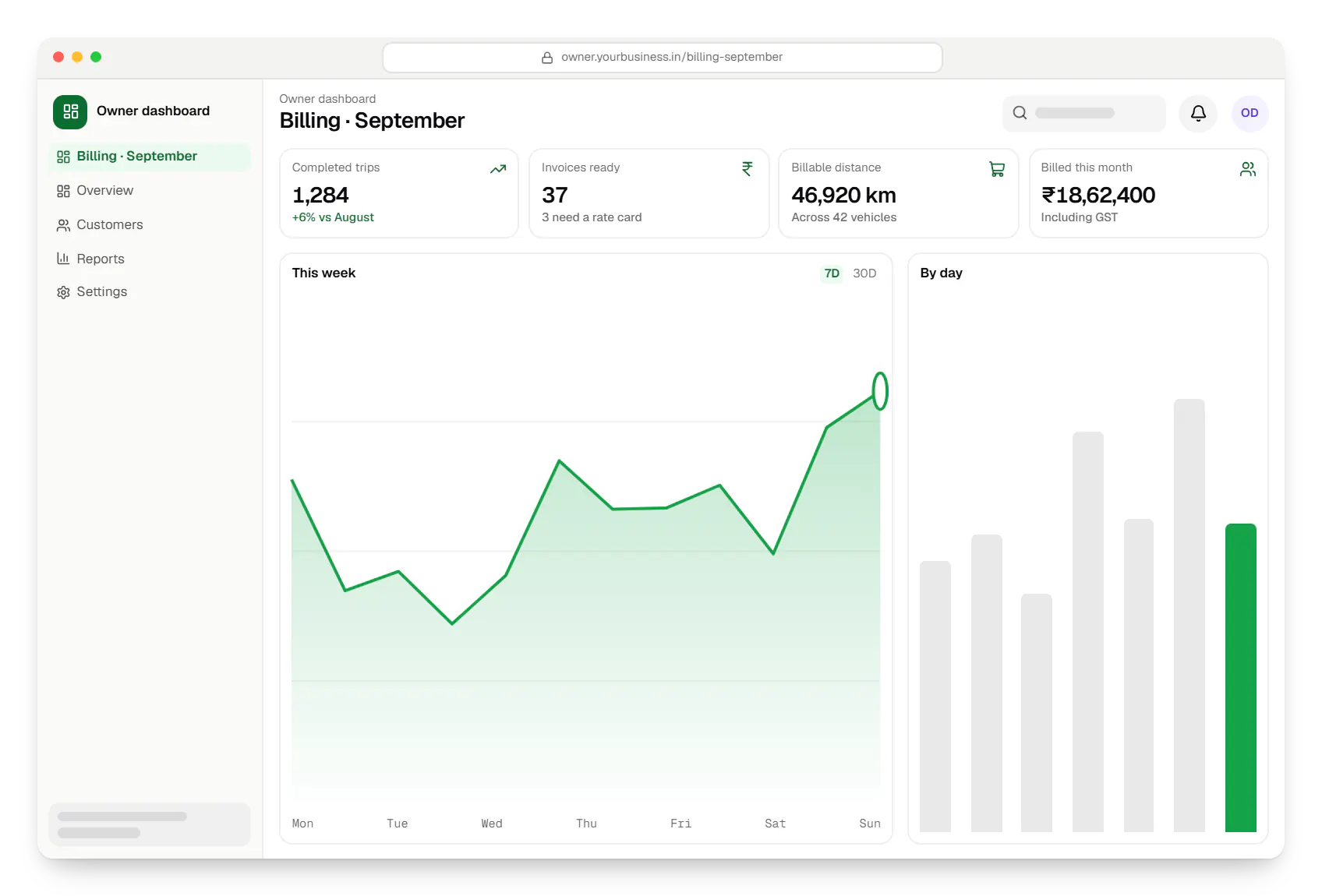
Task: Click the Fri axis label
Action: click(680, 824)
